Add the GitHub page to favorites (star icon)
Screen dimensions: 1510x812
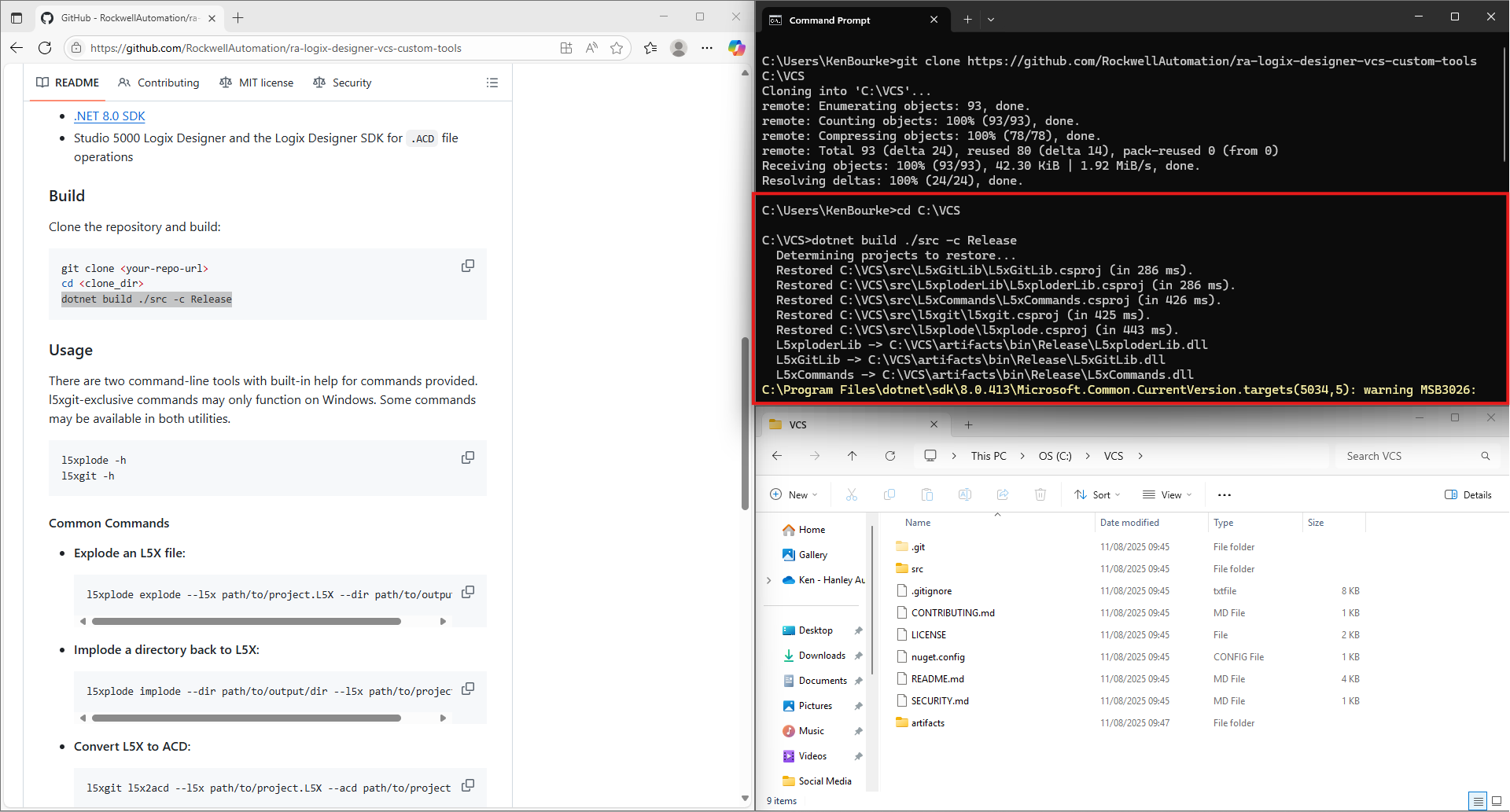click(x=617, y=48)
